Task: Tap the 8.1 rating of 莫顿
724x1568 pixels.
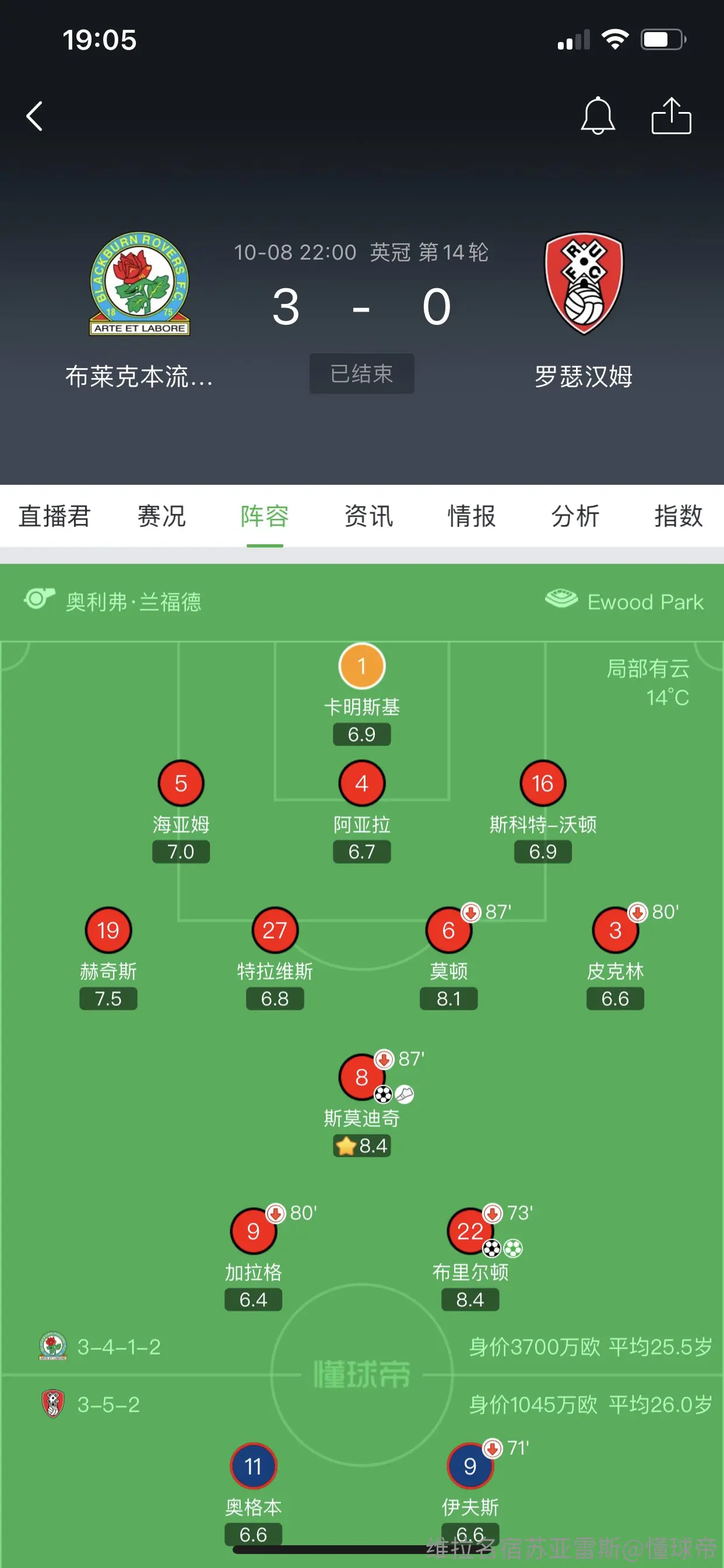Action: pos(449,999)
